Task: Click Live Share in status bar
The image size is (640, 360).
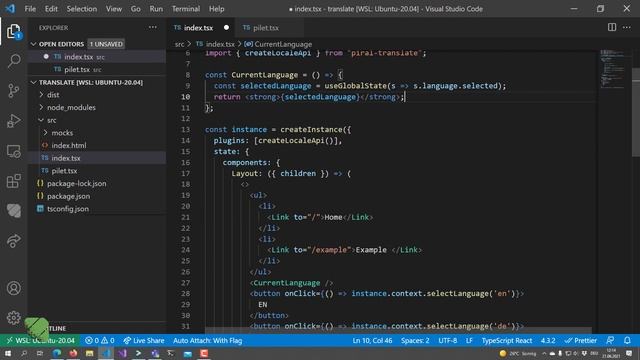Action: (144, 340)
